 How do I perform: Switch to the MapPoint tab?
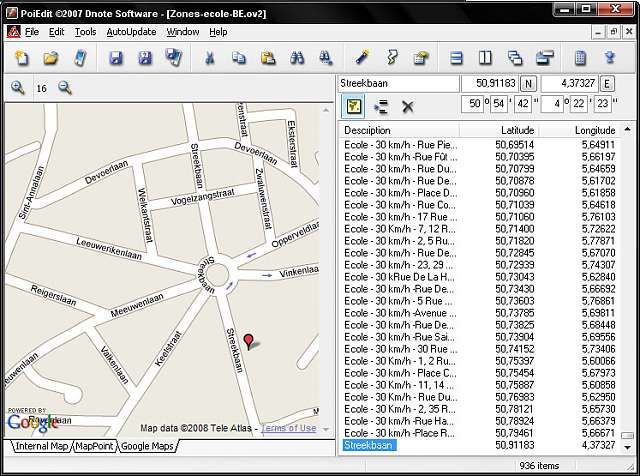click(95, 446)
